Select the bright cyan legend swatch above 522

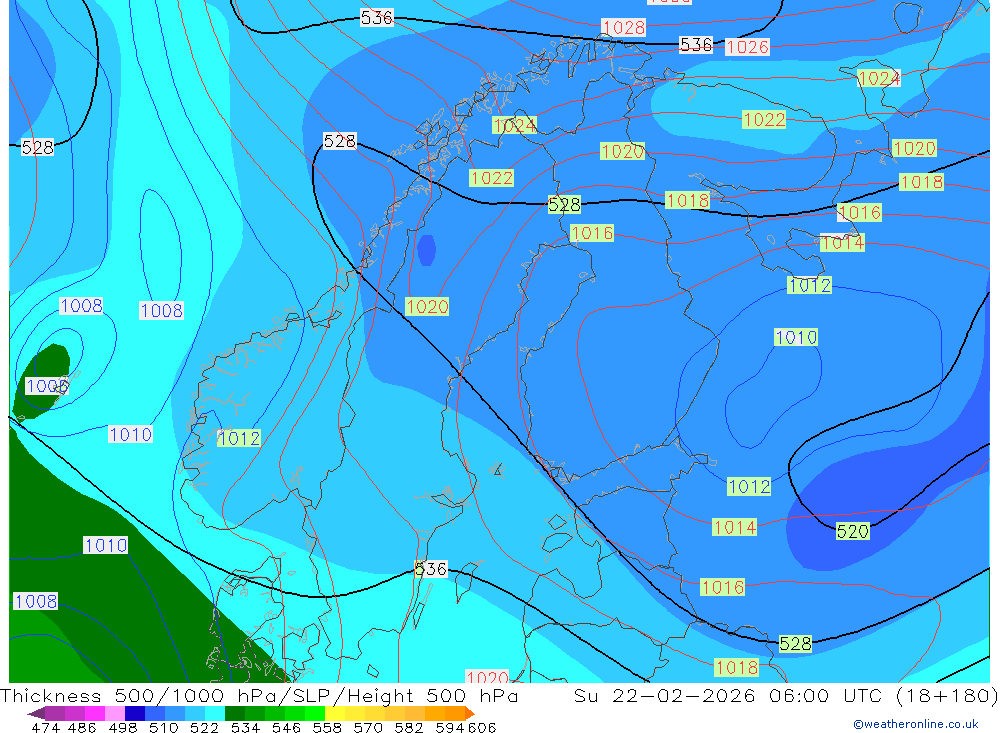coord(215,713)
